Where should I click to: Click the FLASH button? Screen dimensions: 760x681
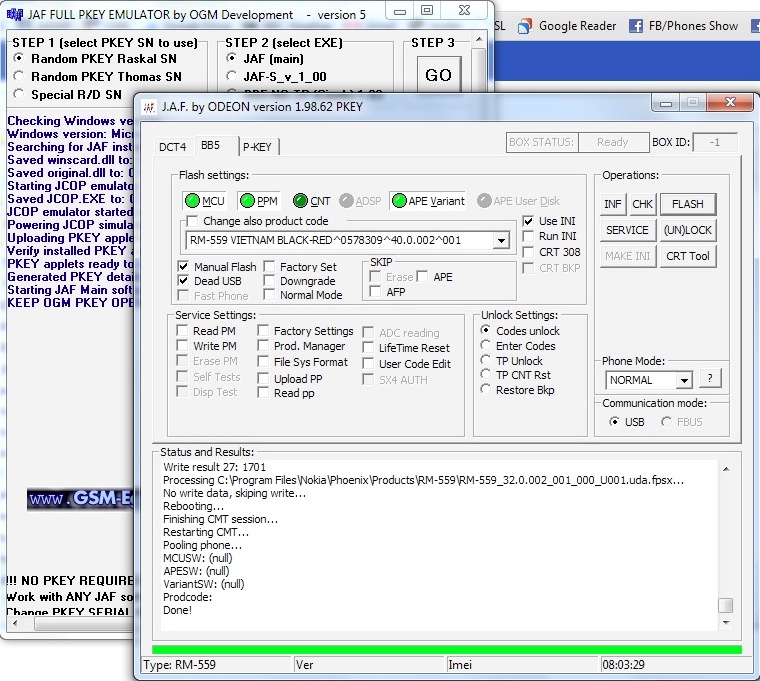(688, 204)
